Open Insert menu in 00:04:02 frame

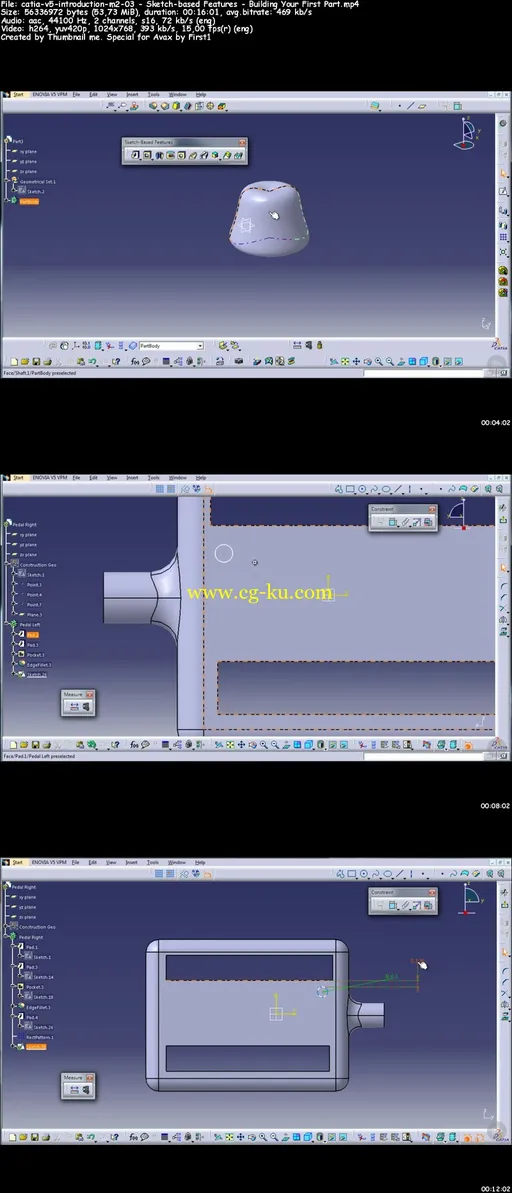click(132, 94)
